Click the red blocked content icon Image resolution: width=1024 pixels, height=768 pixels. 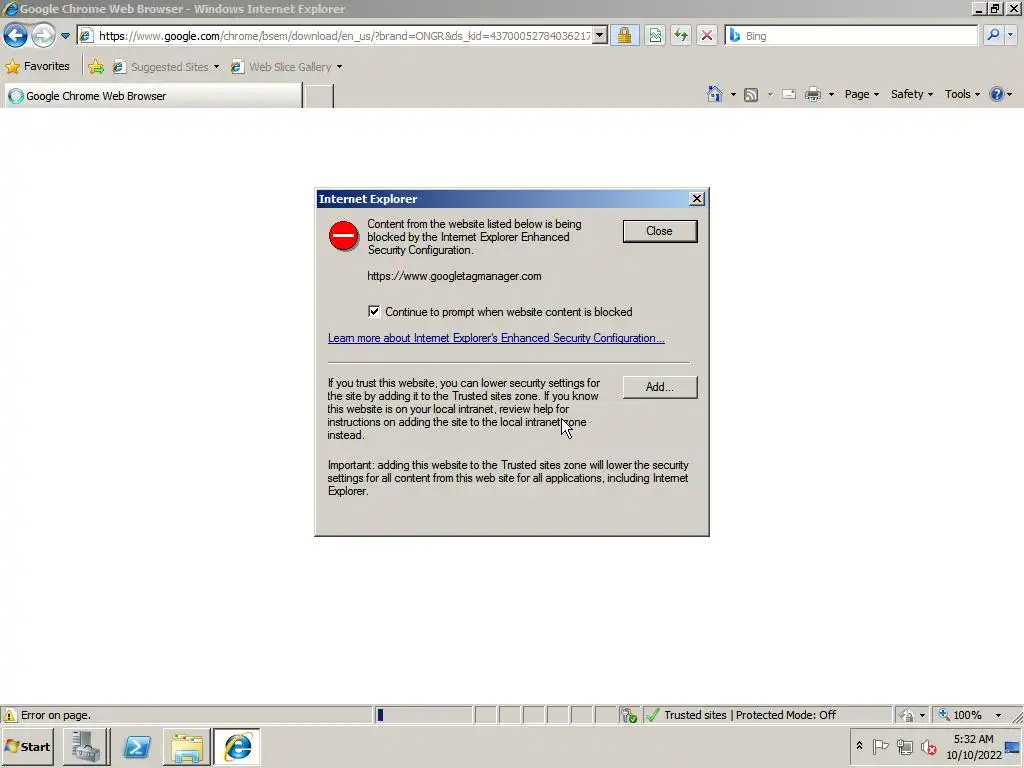coord(344,236)
